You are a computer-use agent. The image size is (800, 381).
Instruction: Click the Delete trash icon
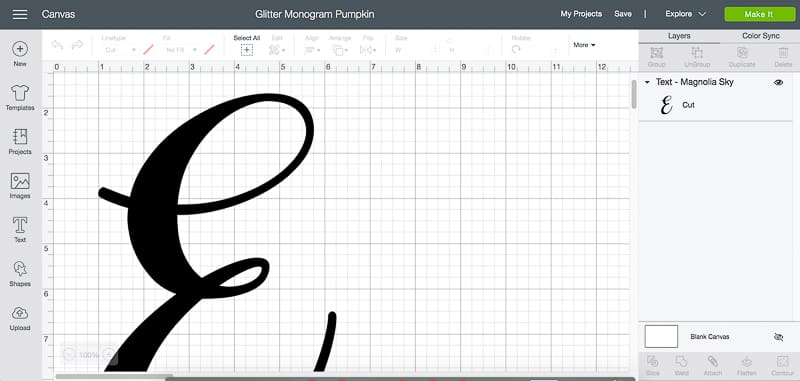click(783, 53)
